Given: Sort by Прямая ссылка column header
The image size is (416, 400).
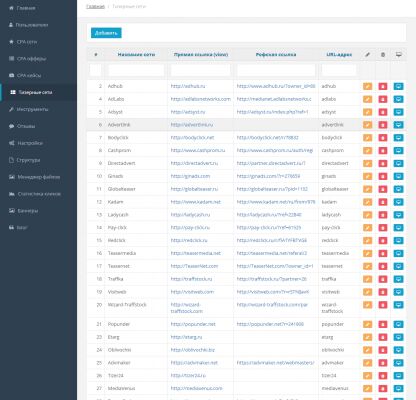Looking at the screenshot, I should [201, 54].
